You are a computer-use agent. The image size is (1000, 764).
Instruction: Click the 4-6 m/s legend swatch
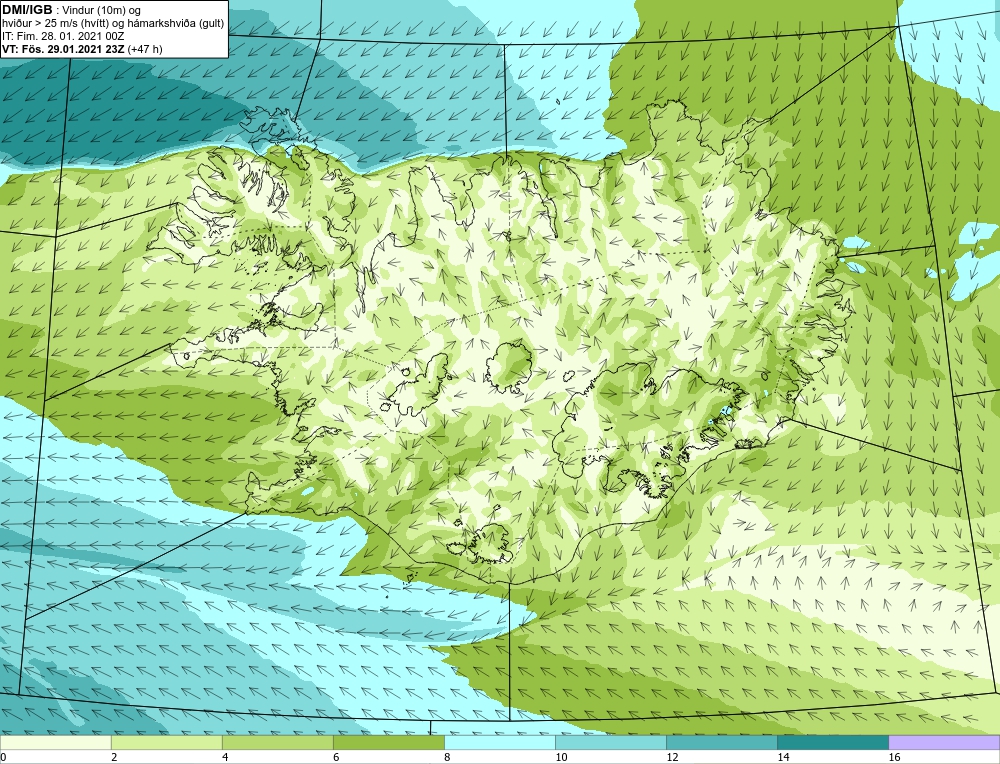coord(278,742)
